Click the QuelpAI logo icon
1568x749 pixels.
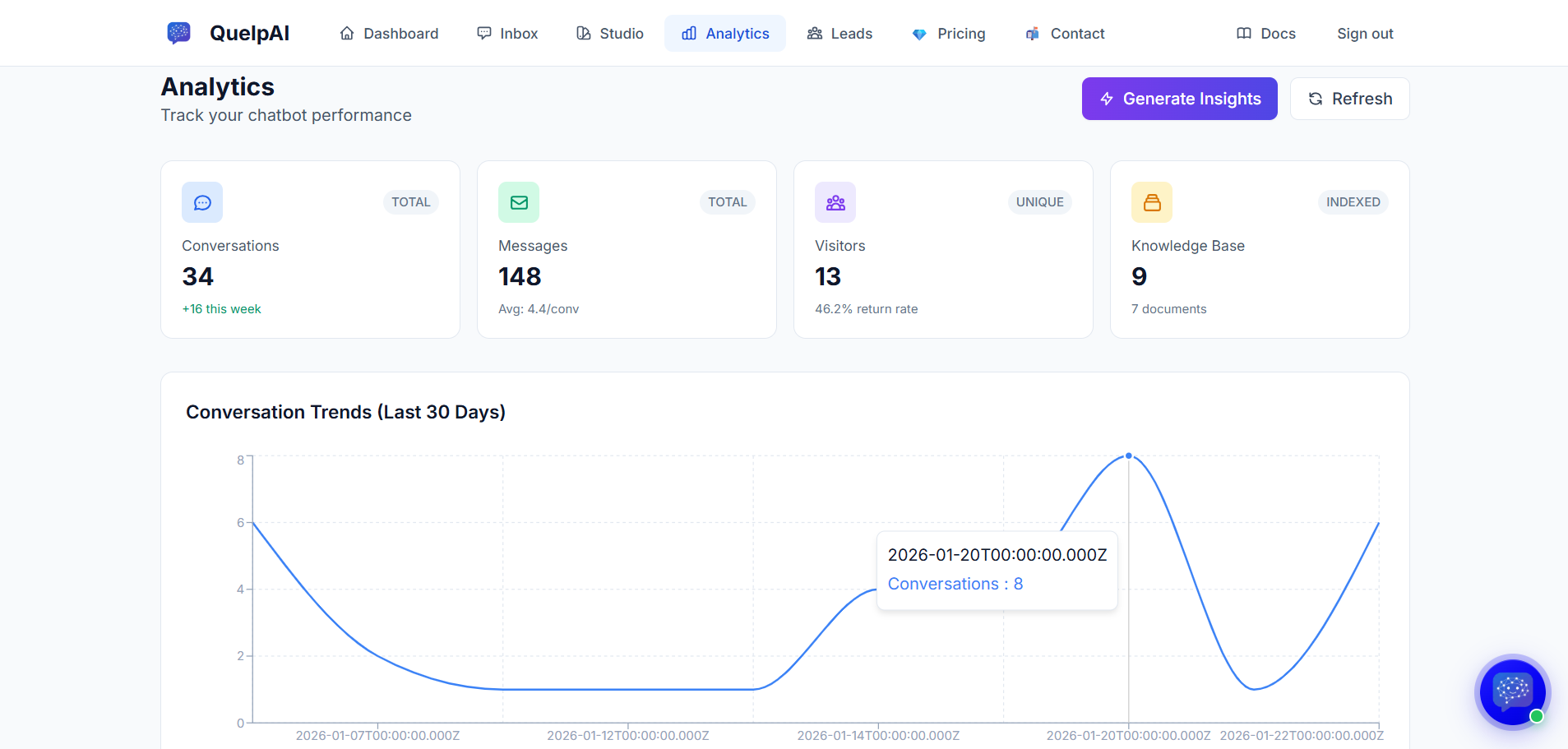(178, 33)
